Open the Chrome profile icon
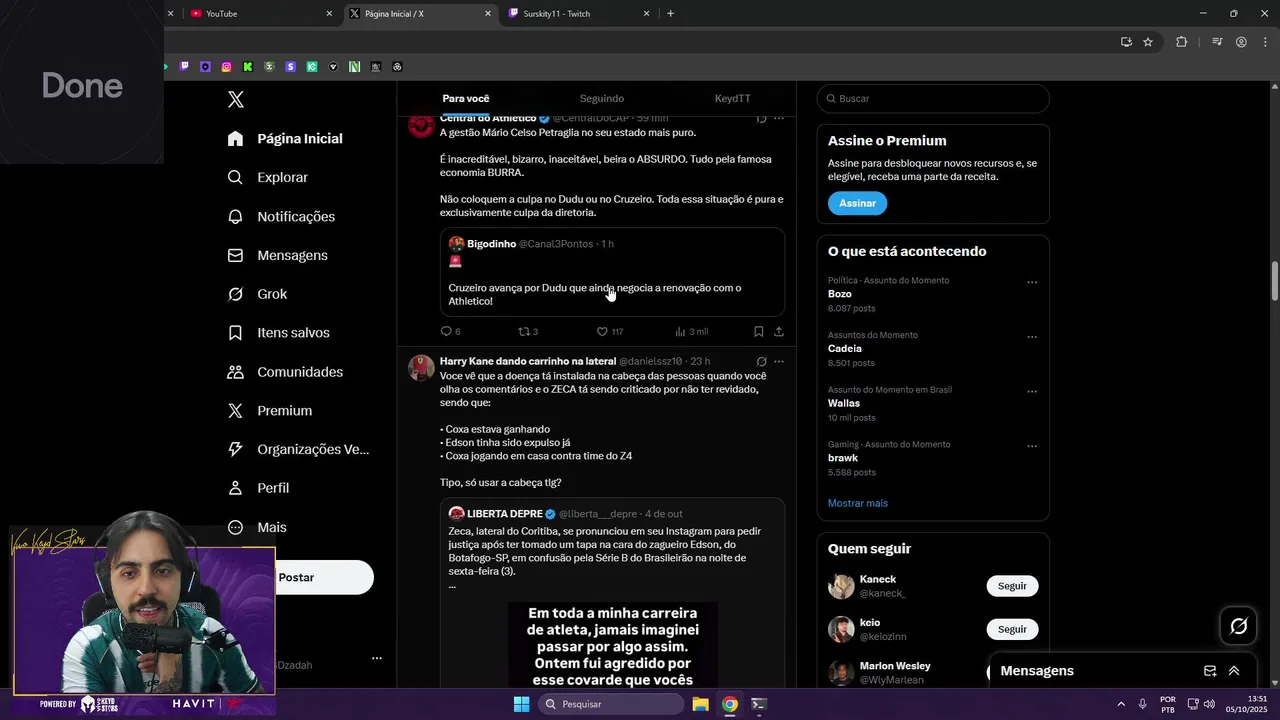This screenshot has width=1280, height=720. tap(1241, 42)
